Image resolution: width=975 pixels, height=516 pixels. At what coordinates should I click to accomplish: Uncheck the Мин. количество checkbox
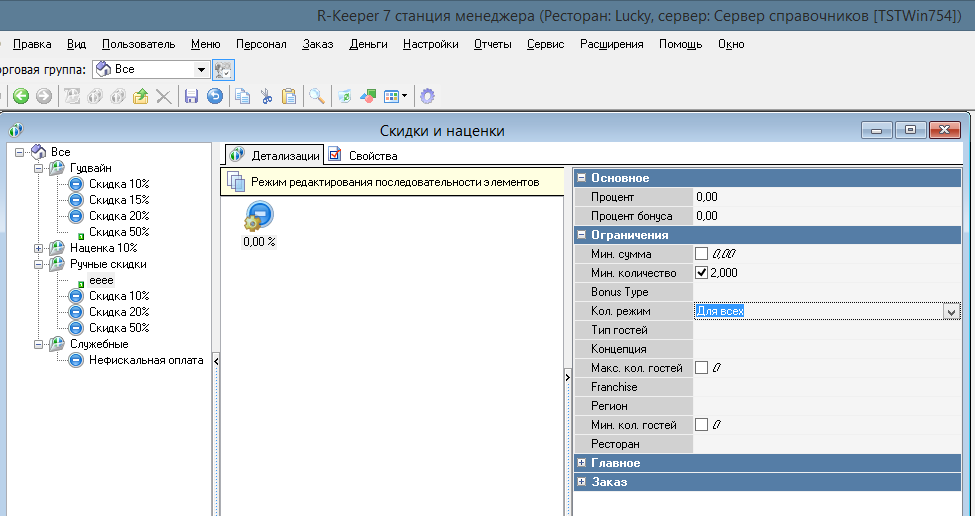[701, 273]
